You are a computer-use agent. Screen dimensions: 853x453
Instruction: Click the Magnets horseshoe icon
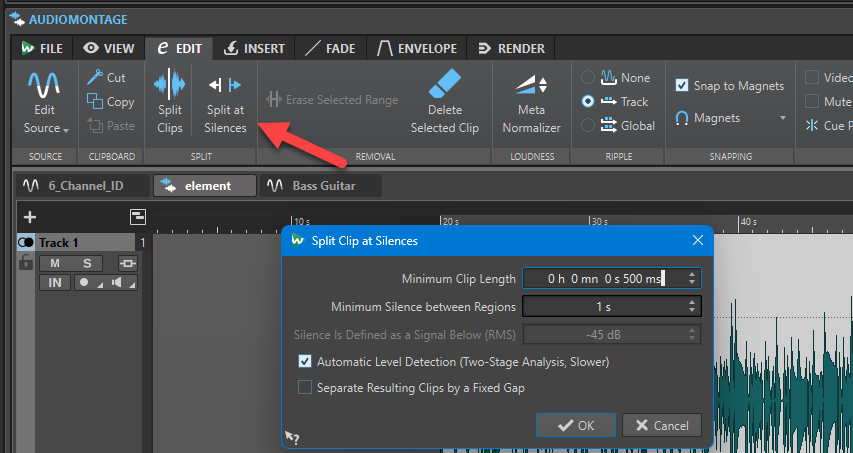(x=682, y=118)
